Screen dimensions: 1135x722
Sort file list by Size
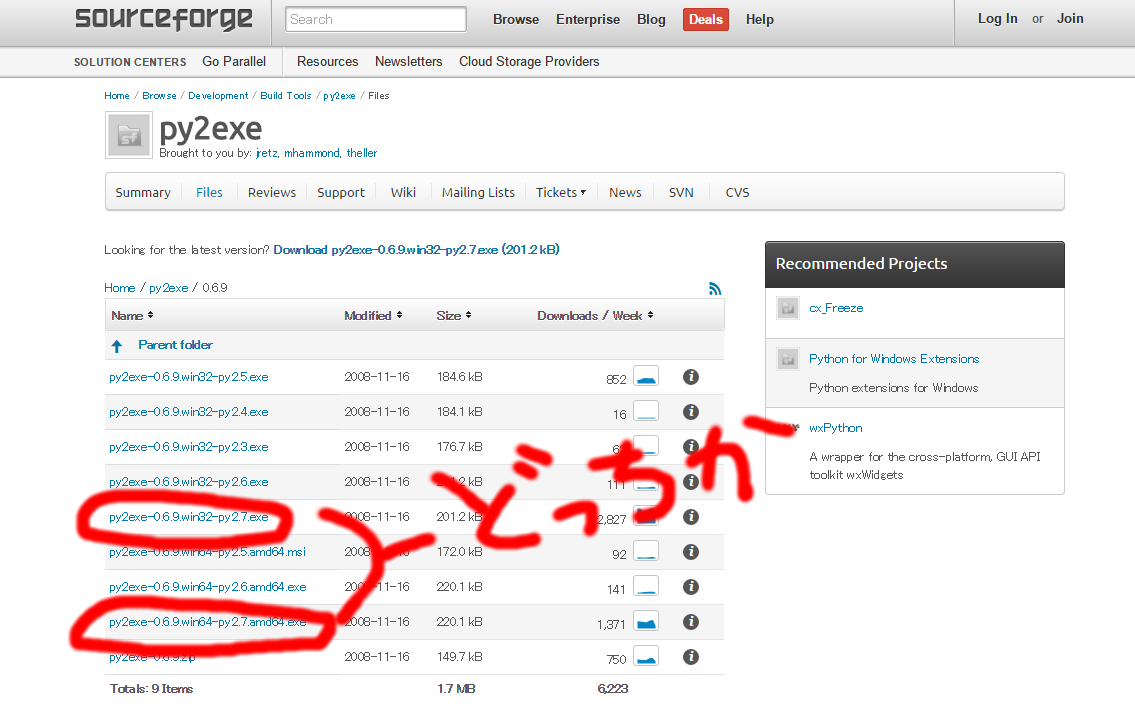(454, 316)
